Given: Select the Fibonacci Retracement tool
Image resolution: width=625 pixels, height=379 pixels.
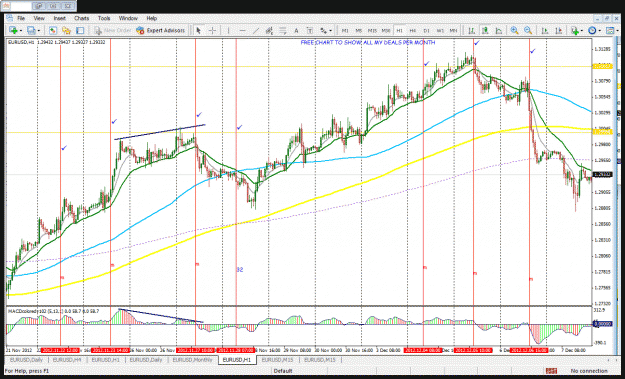Looking at the screenshot, I should coord(283,30).
